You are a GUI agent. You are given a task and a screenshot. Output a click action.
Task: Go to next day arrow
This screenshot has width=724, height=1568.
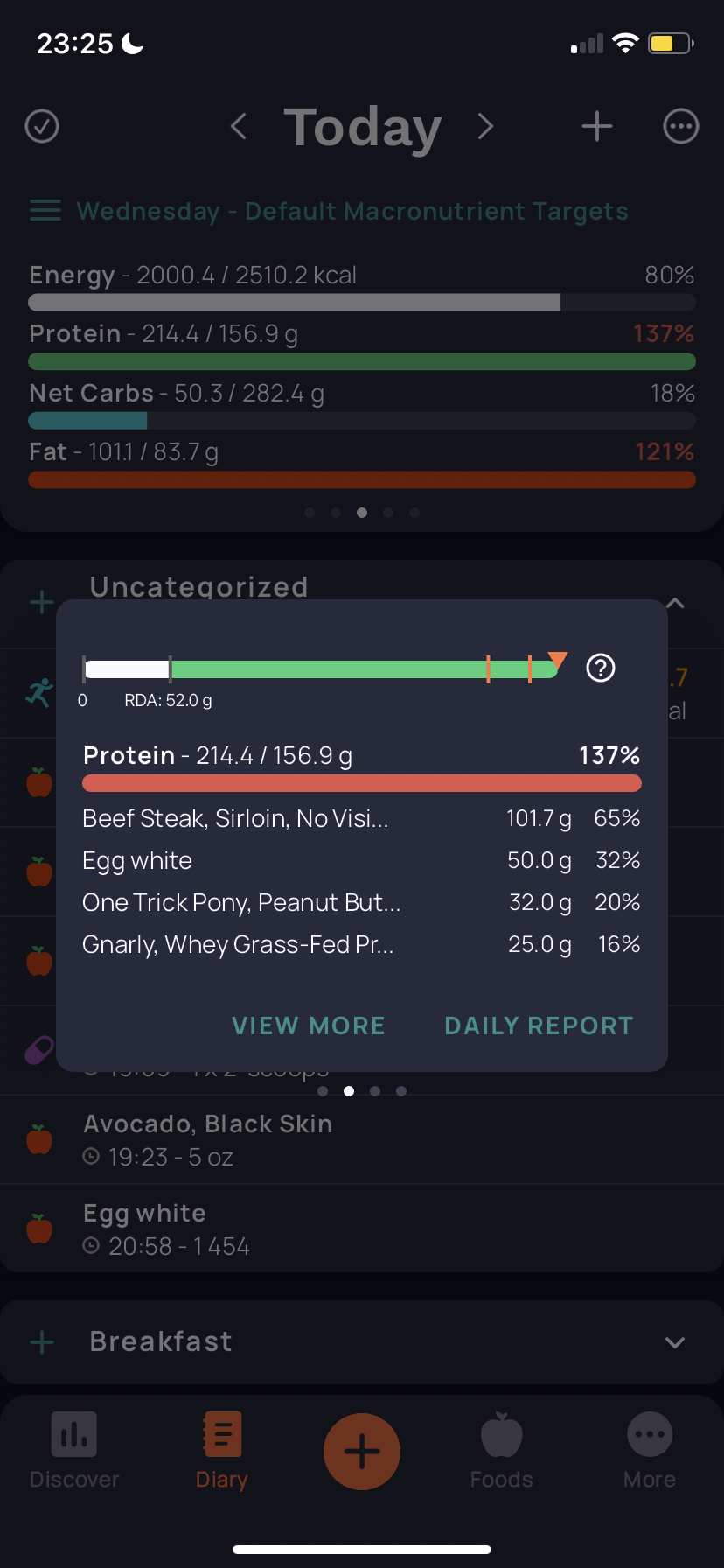click(485, 126)
